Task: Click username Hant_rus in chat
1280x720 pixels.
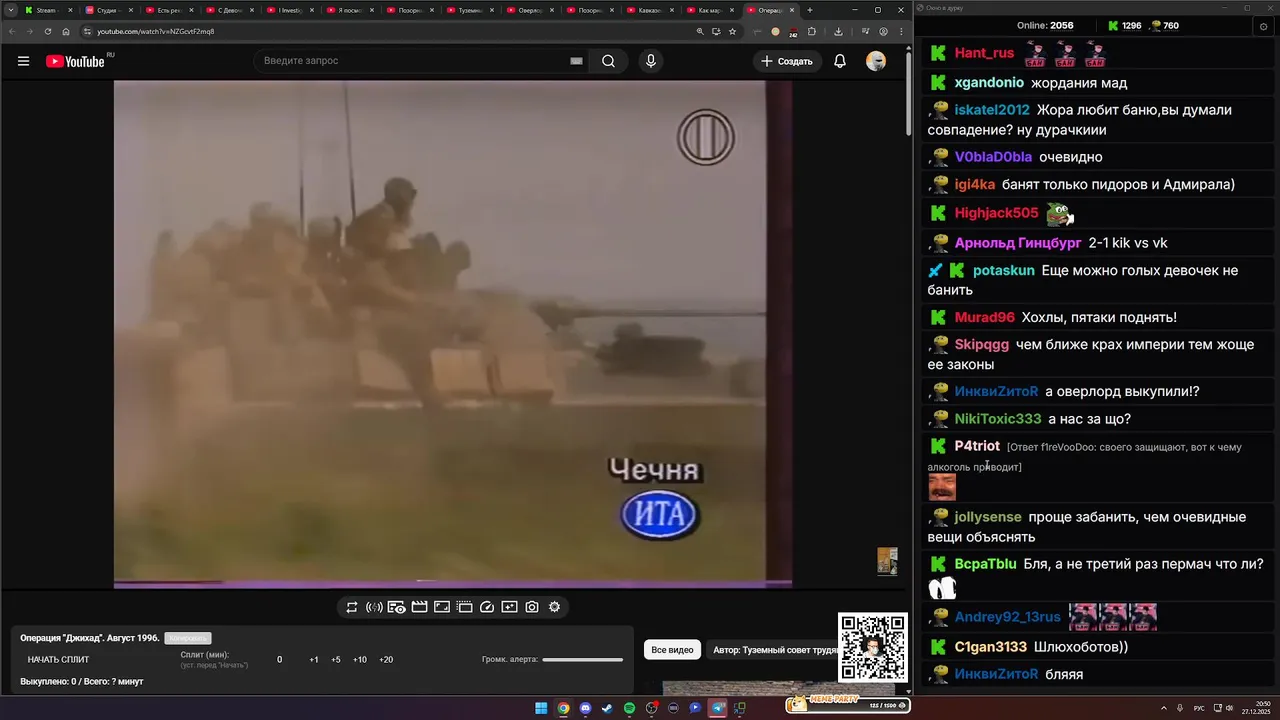Action: 984,53
